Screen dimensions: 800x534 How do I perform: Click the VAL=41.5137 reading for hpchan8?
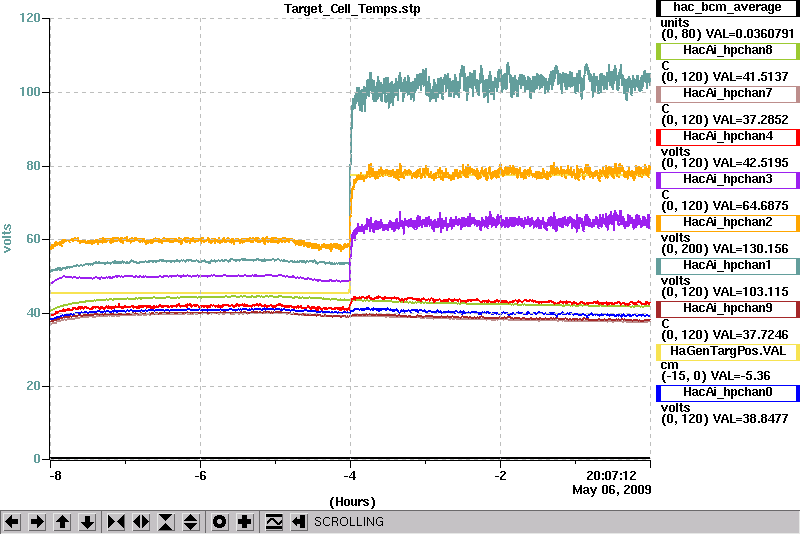(751, 77)
